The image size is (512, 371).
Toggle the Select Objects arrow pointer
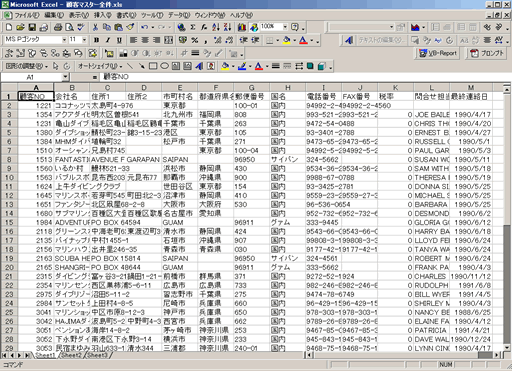point(56,66)
